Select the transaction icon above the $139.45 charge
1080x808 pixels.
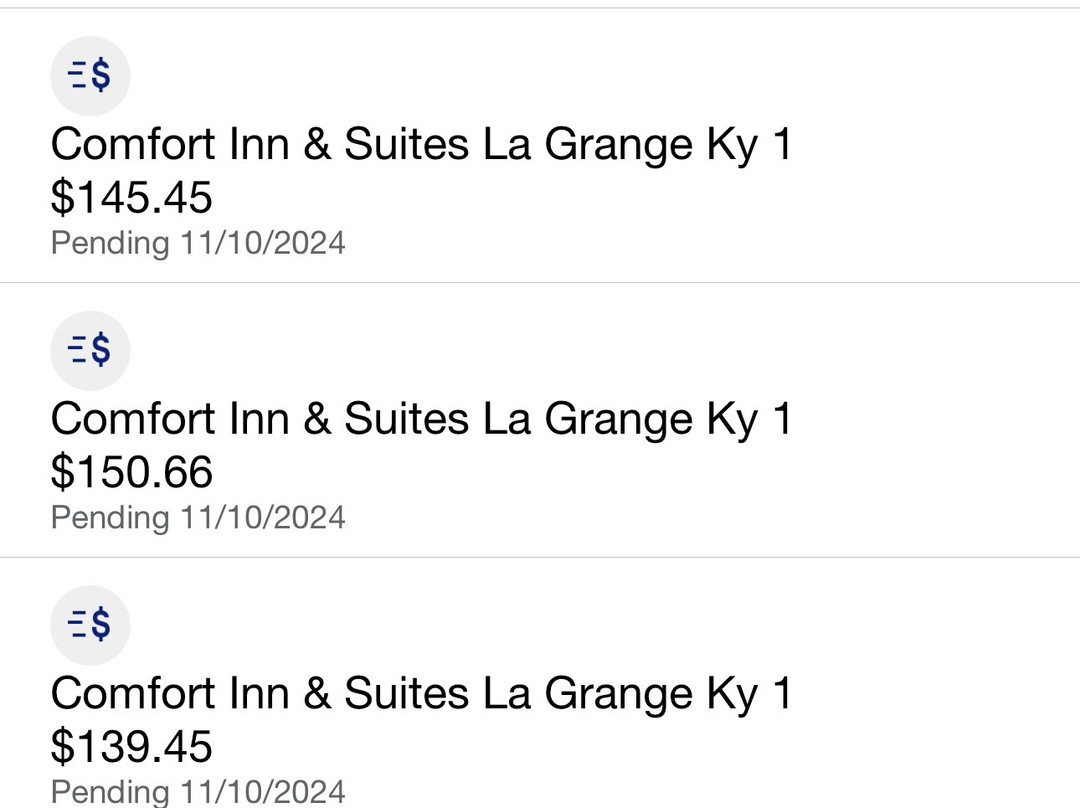90,625
